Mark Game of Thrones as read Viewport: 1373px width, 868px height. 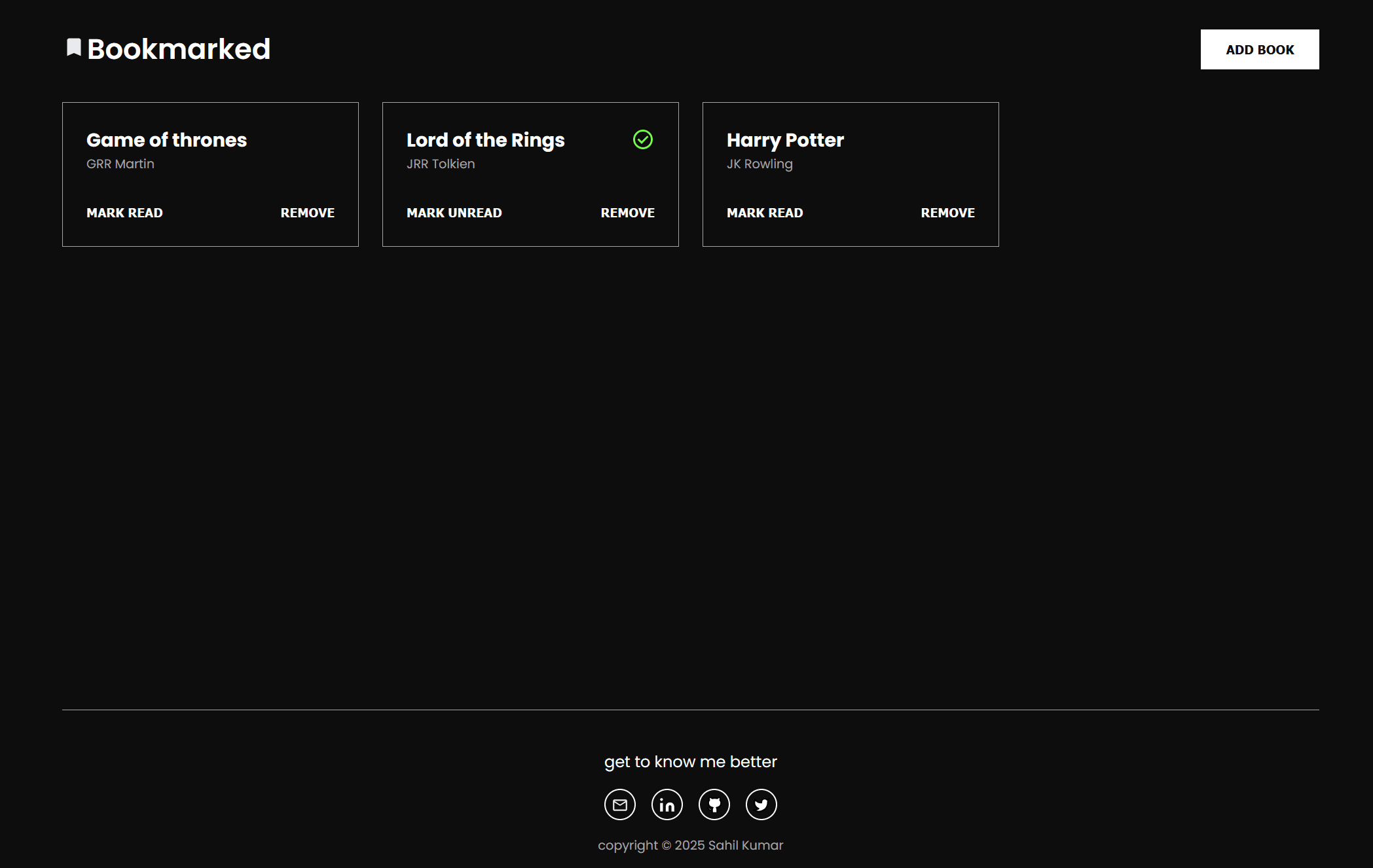(124, 213)
